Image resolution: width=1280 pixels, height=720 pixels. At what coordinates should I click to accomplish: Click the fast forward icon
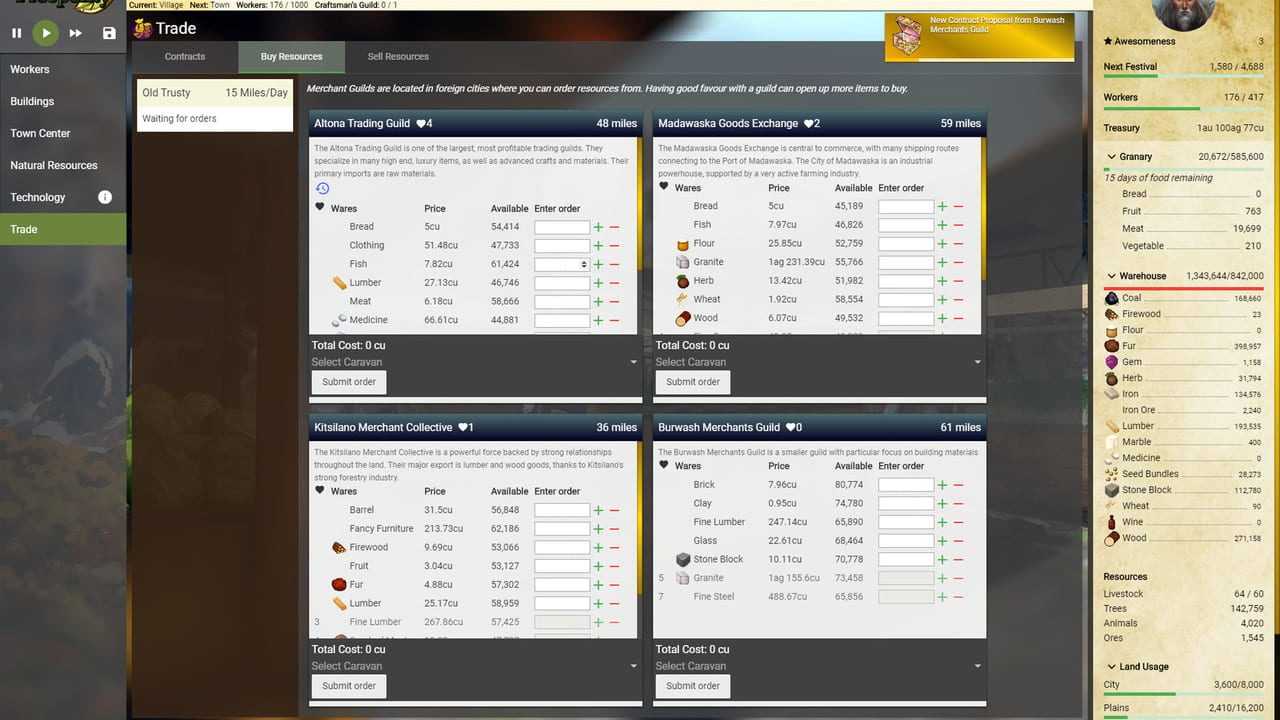[x=75, y=33]
